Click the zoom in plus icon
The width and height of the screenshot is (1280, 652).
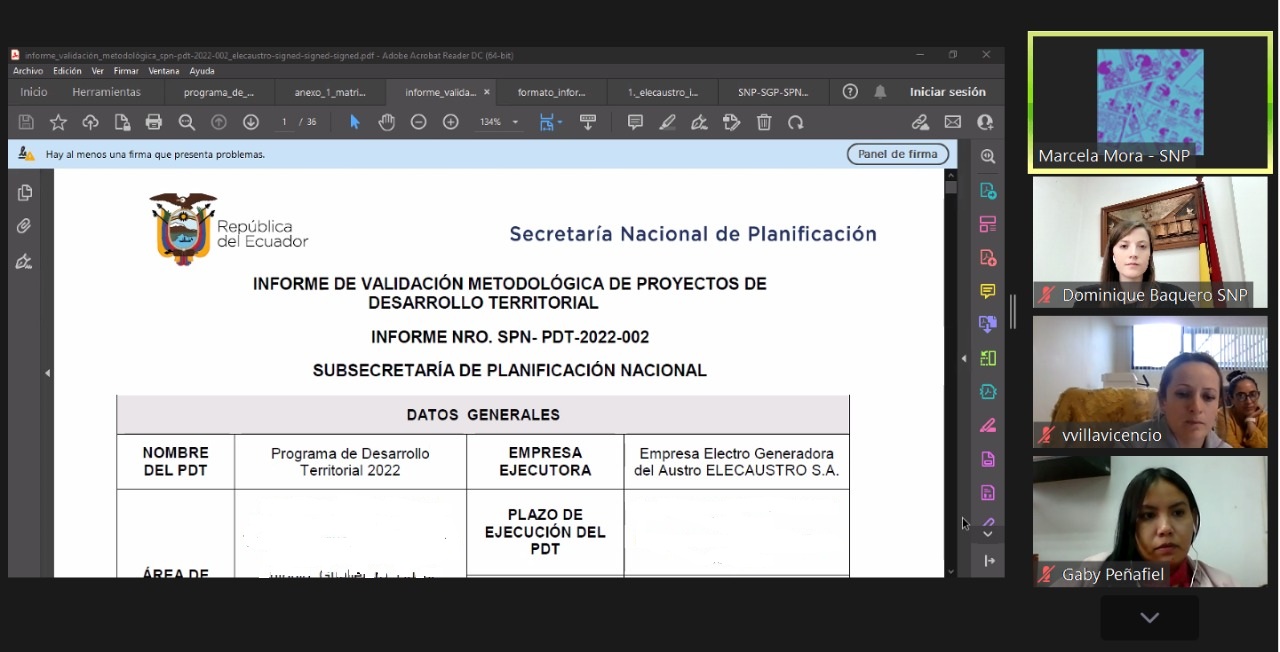[451, 122]
